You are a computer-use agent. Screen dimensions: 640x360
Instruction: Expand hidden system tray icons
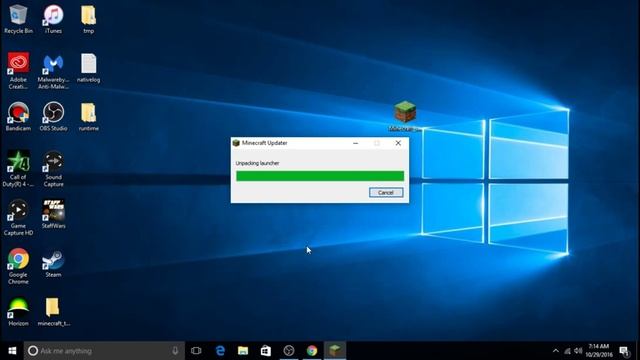(x=556, y=351)
